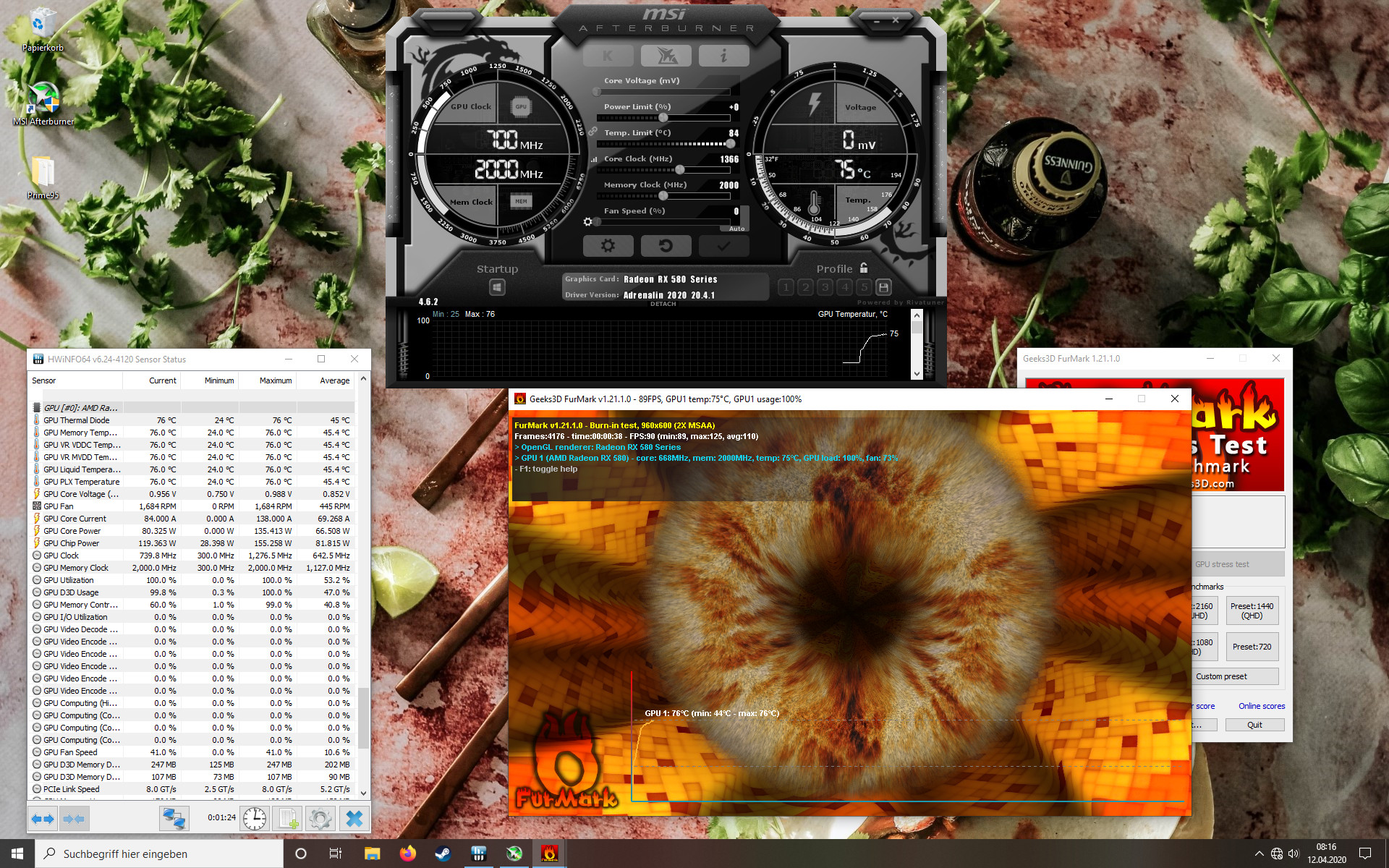
Task: Start logging sensors in HWiNFO
Action: click(288, 819)
